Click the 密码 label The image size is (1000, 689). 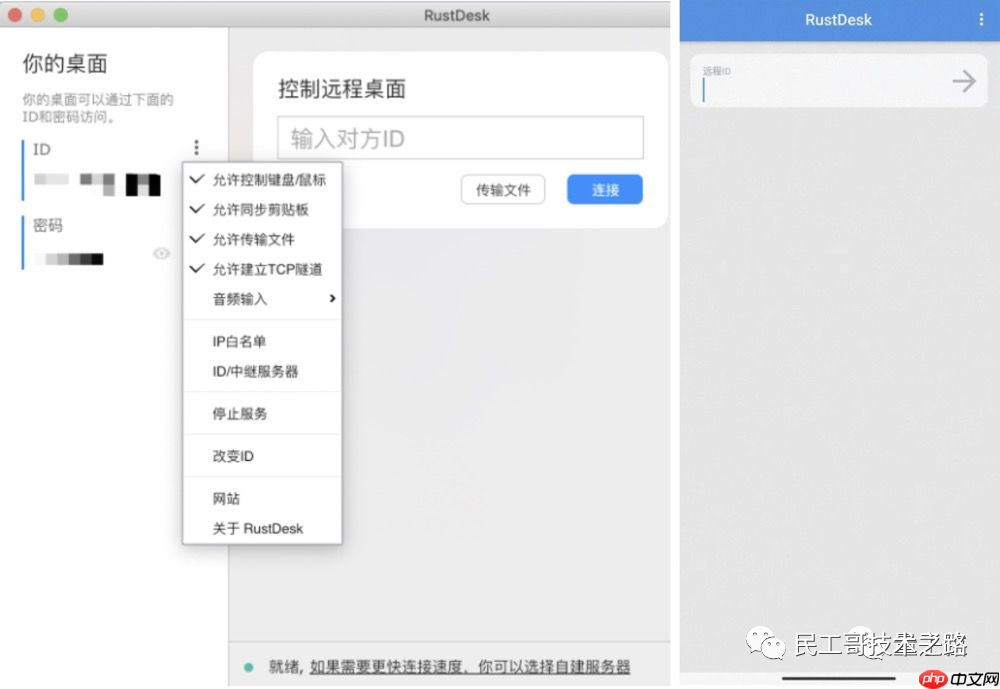coord(48,225)
